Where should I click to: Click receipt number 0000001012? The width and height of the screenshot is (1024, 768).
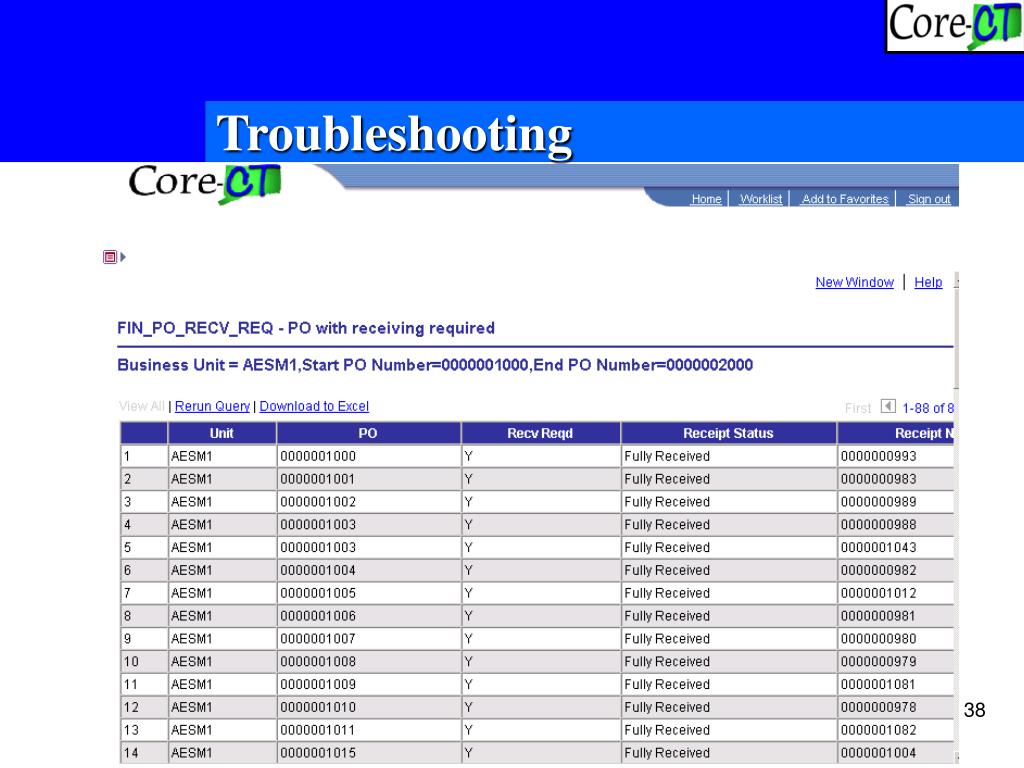878,593
